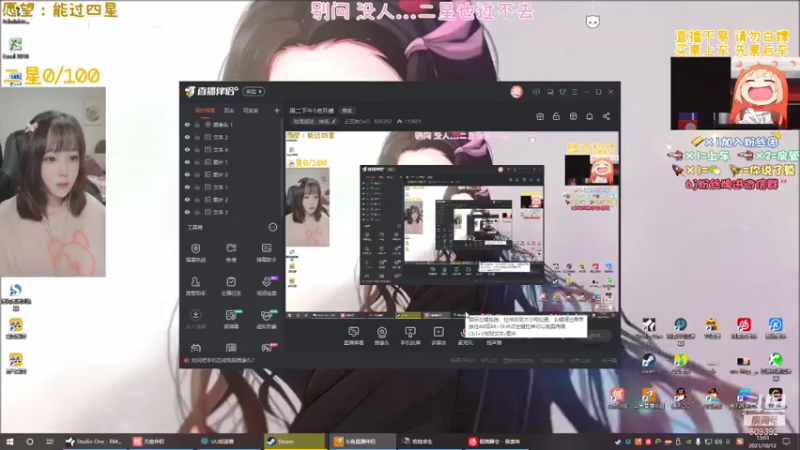This screenshot has height=450, width=800.
Task: Open the bottom-row toolbox tool with the red badge
Action: pos(267,347)
